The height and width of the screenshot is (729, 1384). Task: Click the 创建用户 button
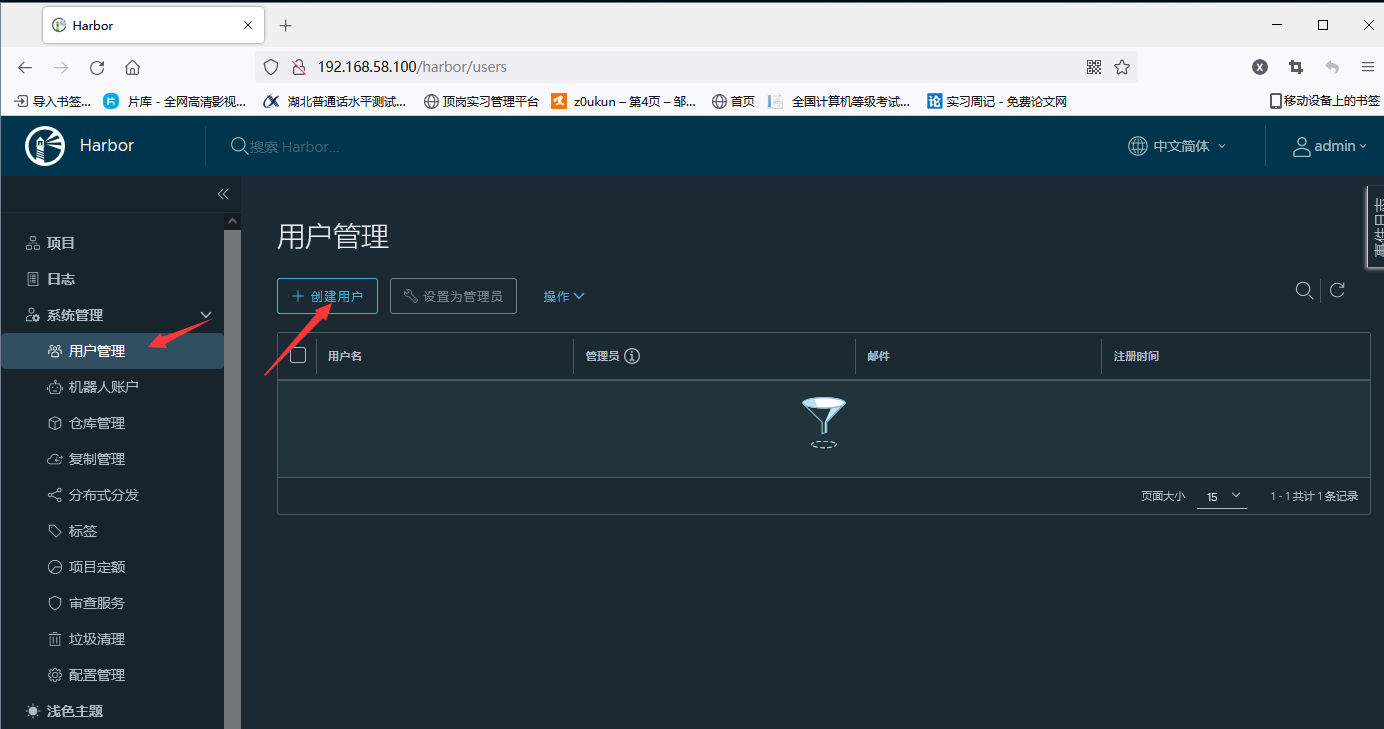click(x=327, y=296)
